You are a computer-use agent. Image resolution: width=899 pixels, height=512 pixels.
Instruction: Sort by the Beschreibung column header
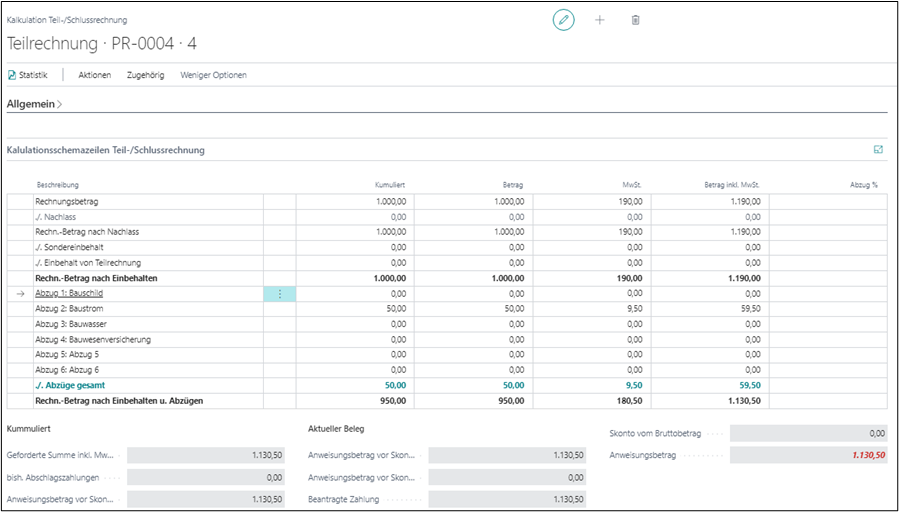[58, 185]
